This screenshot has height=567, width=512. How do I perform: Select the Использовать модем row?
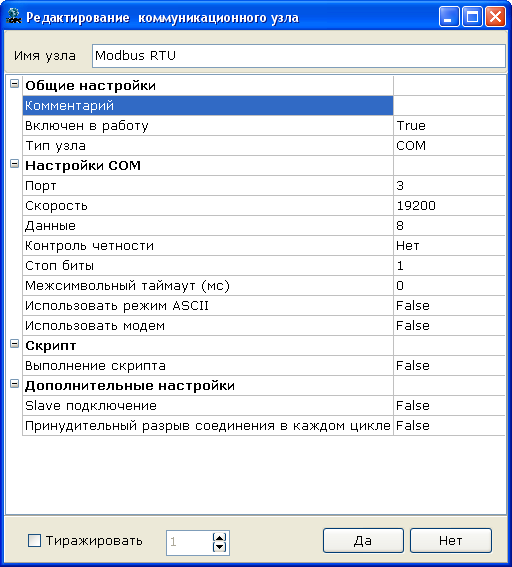click(x=208, y=326)
